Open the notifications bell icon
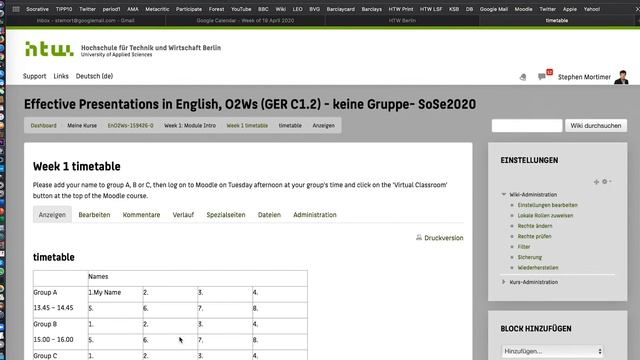This screenshot has width=640, height=360. (x=523, y=77)
